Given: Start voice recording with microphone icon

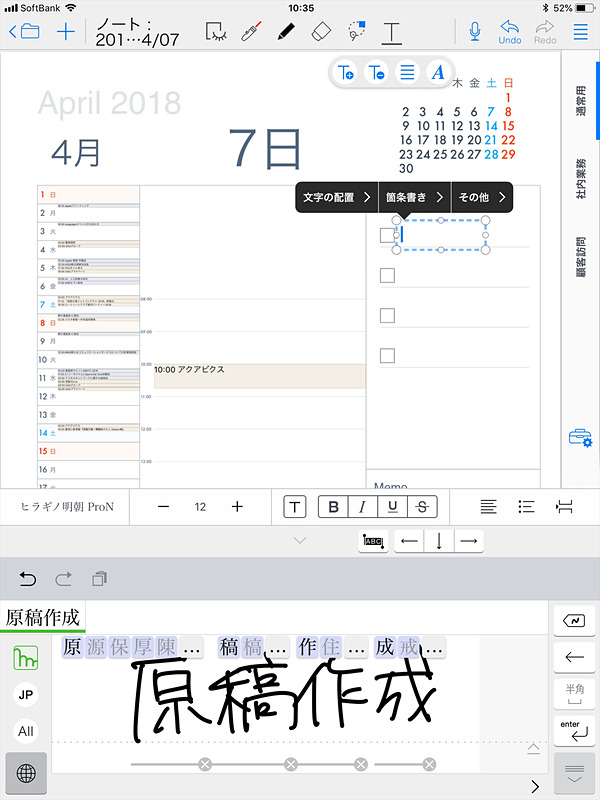Looking at the screenshot, I should pos(474,32).
